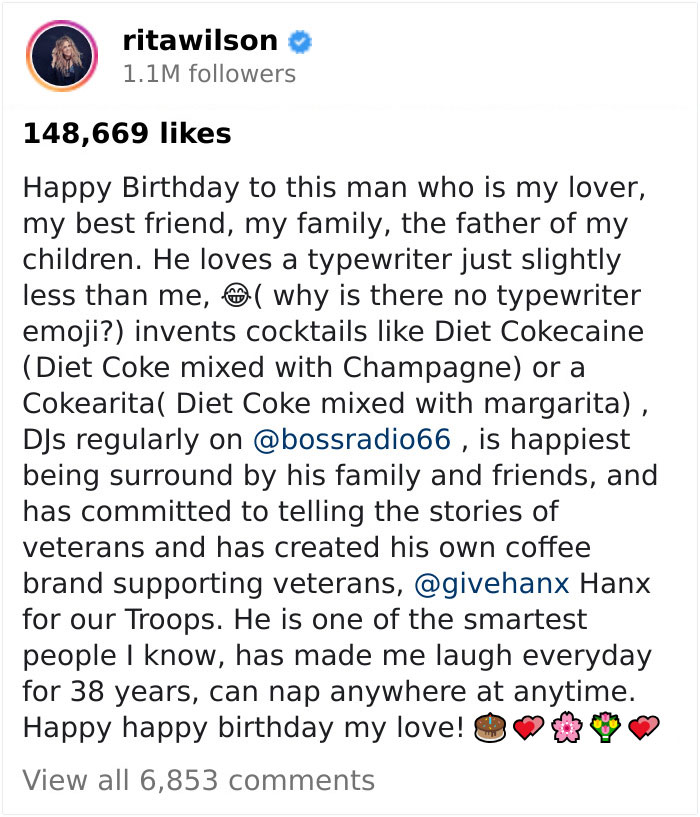700x817 pixels.
Task: Click the 1.1M followers text
Action: (208, 74)
